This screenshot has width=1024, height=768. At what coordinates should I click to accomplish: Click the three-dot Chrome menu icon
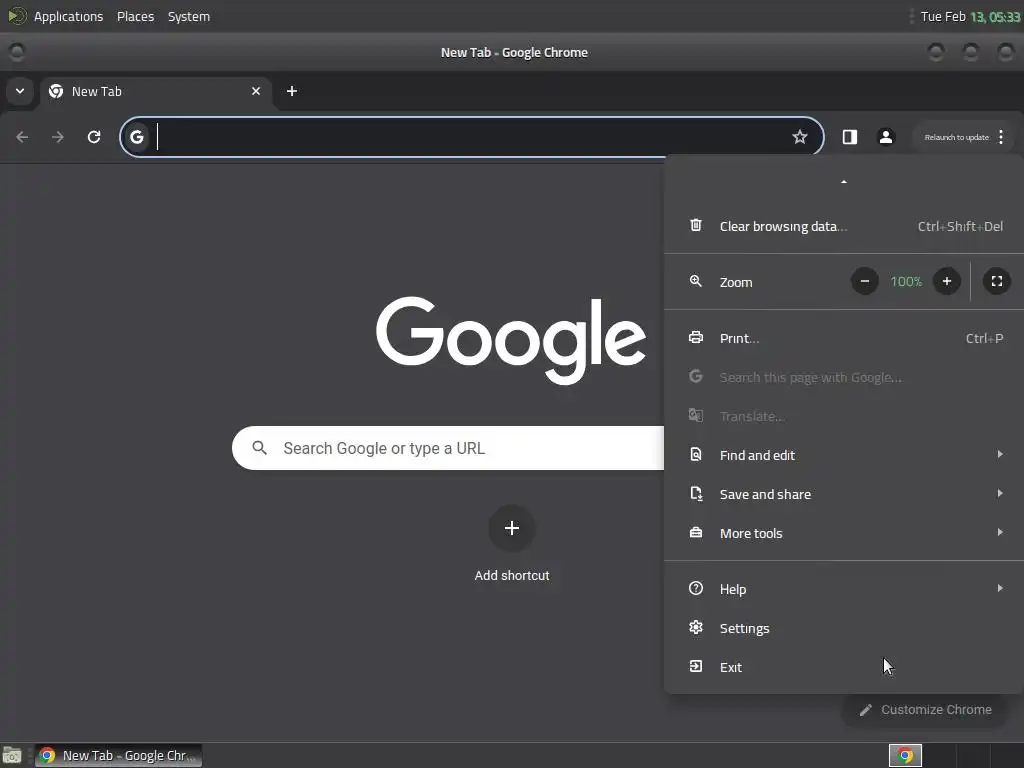click(x=1001, y=137)
